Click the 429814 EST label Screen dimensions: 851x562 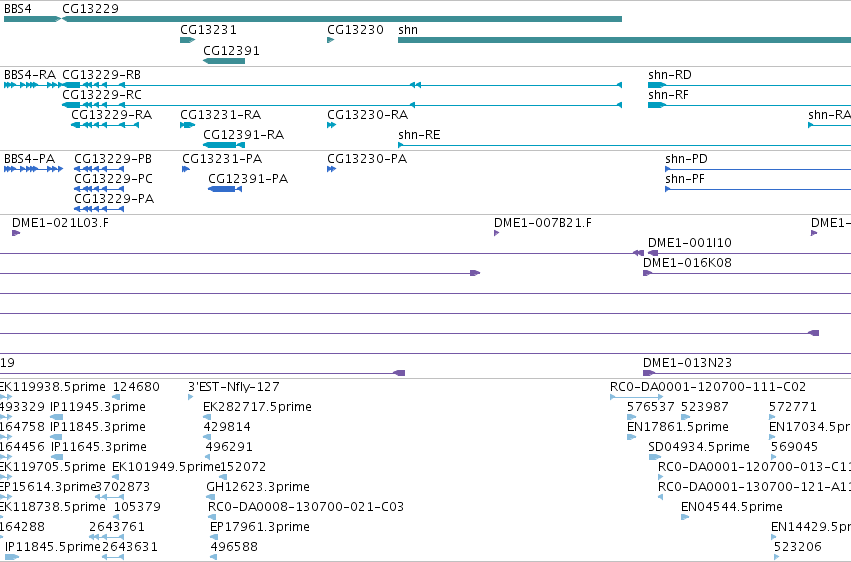click(227, 427)
